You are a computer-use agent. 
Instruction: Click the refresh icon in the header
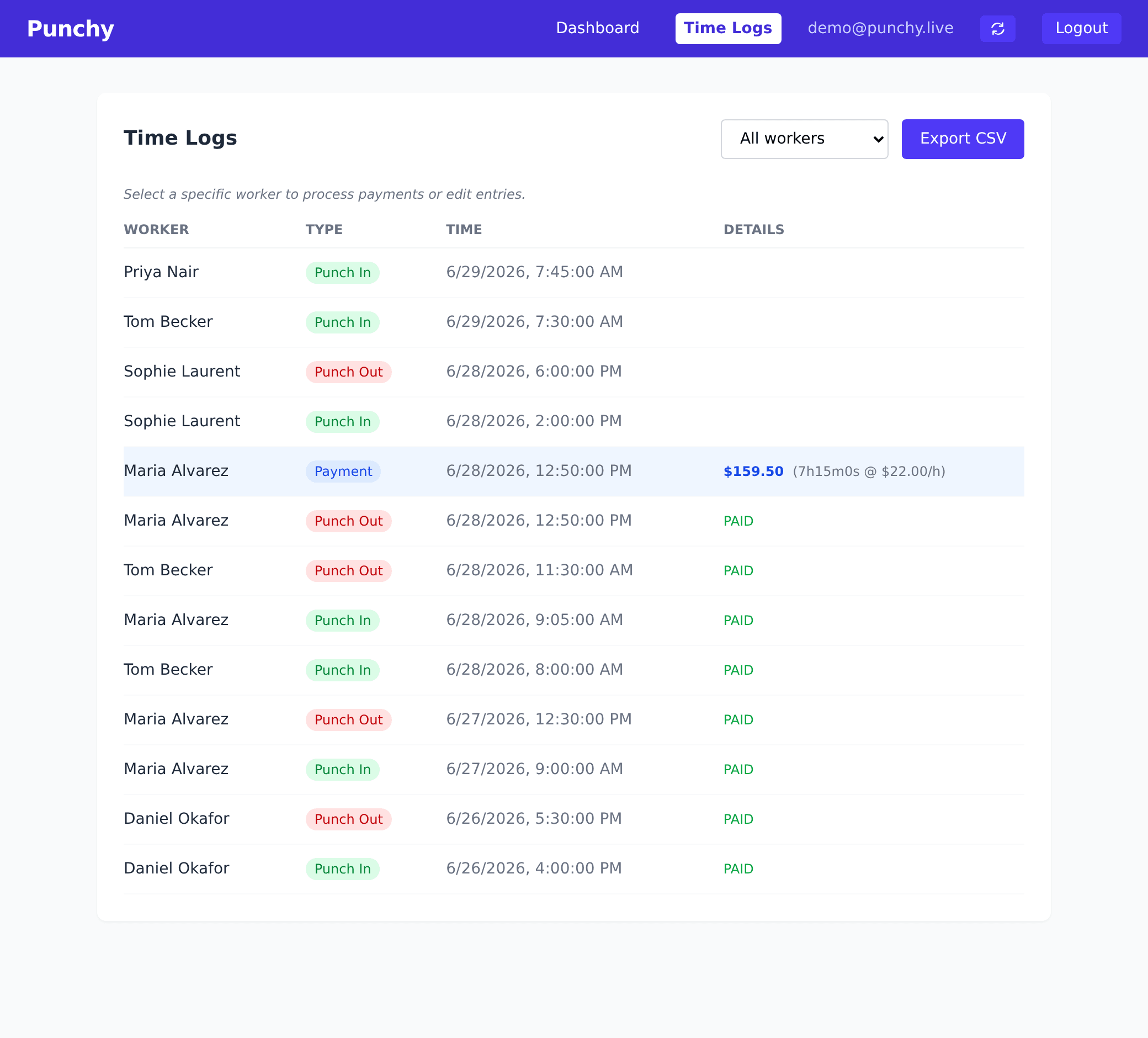(997, 29)
